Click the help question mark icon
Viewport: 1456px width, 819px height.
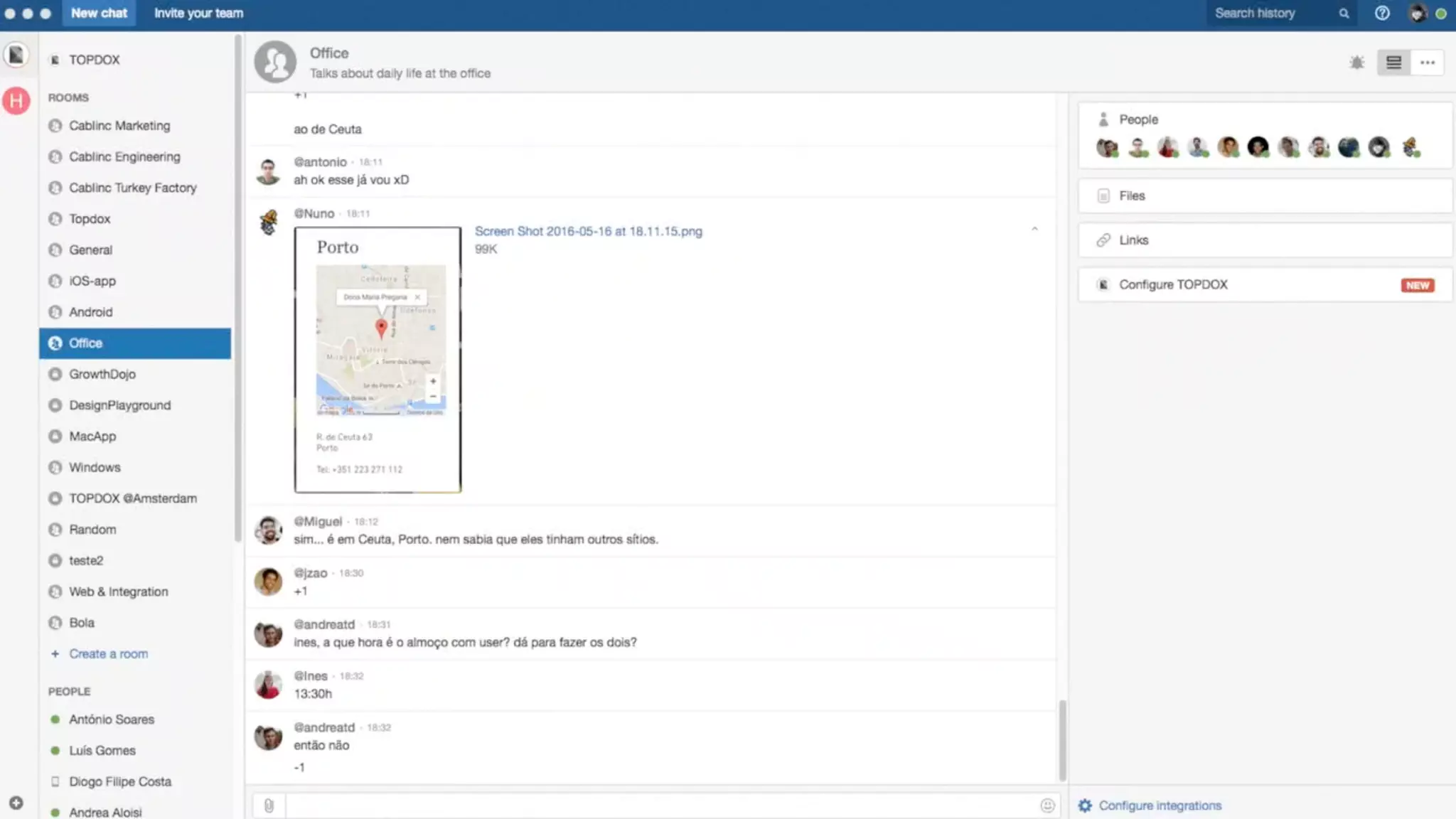[x=1381, y=13]
